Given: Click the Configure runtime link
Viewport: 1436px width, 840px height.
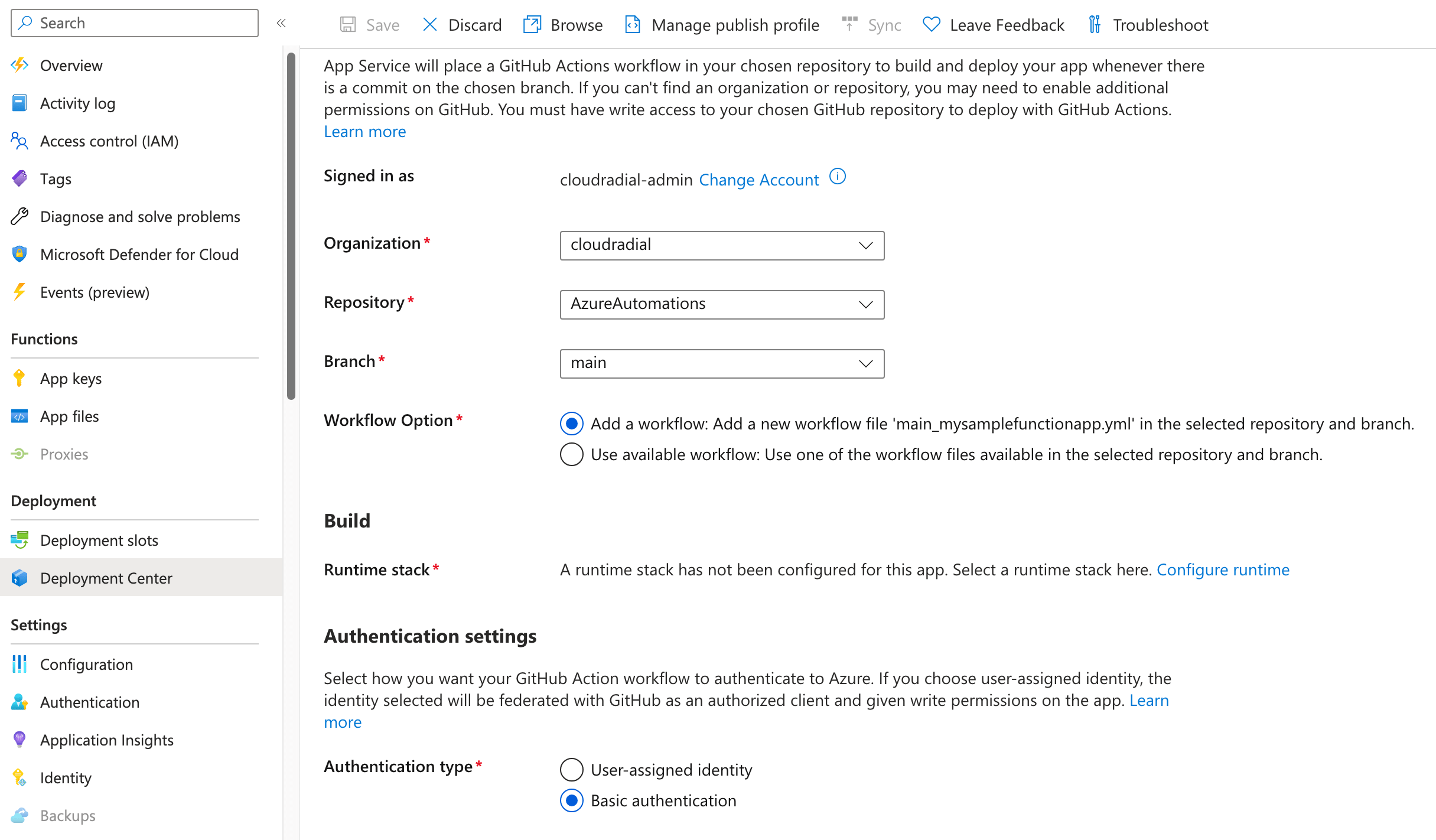Looking at the screenshot, I should click(1222, 569).
